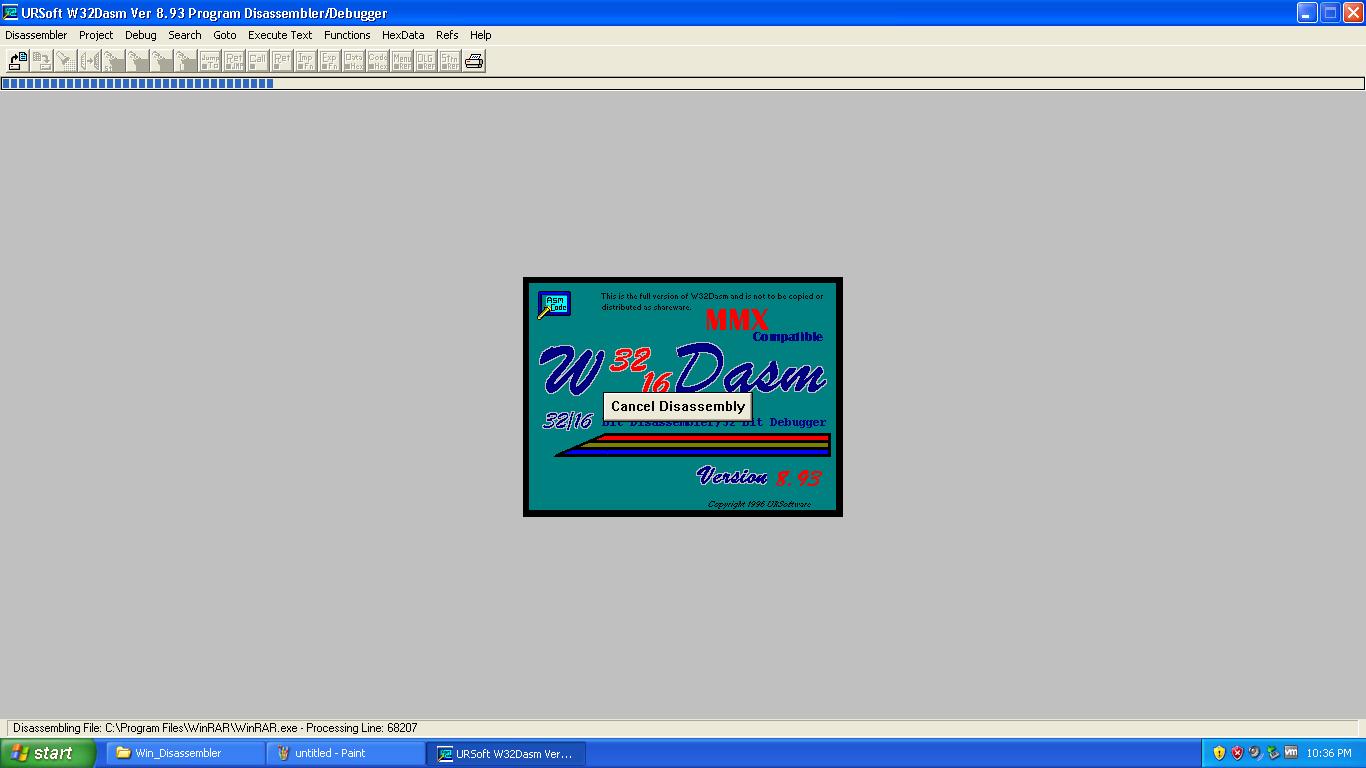Screen dimensions: 1366x768
Task: Click the Safely Remove Hardware tray icon
Action: (x=1273, y=753)
